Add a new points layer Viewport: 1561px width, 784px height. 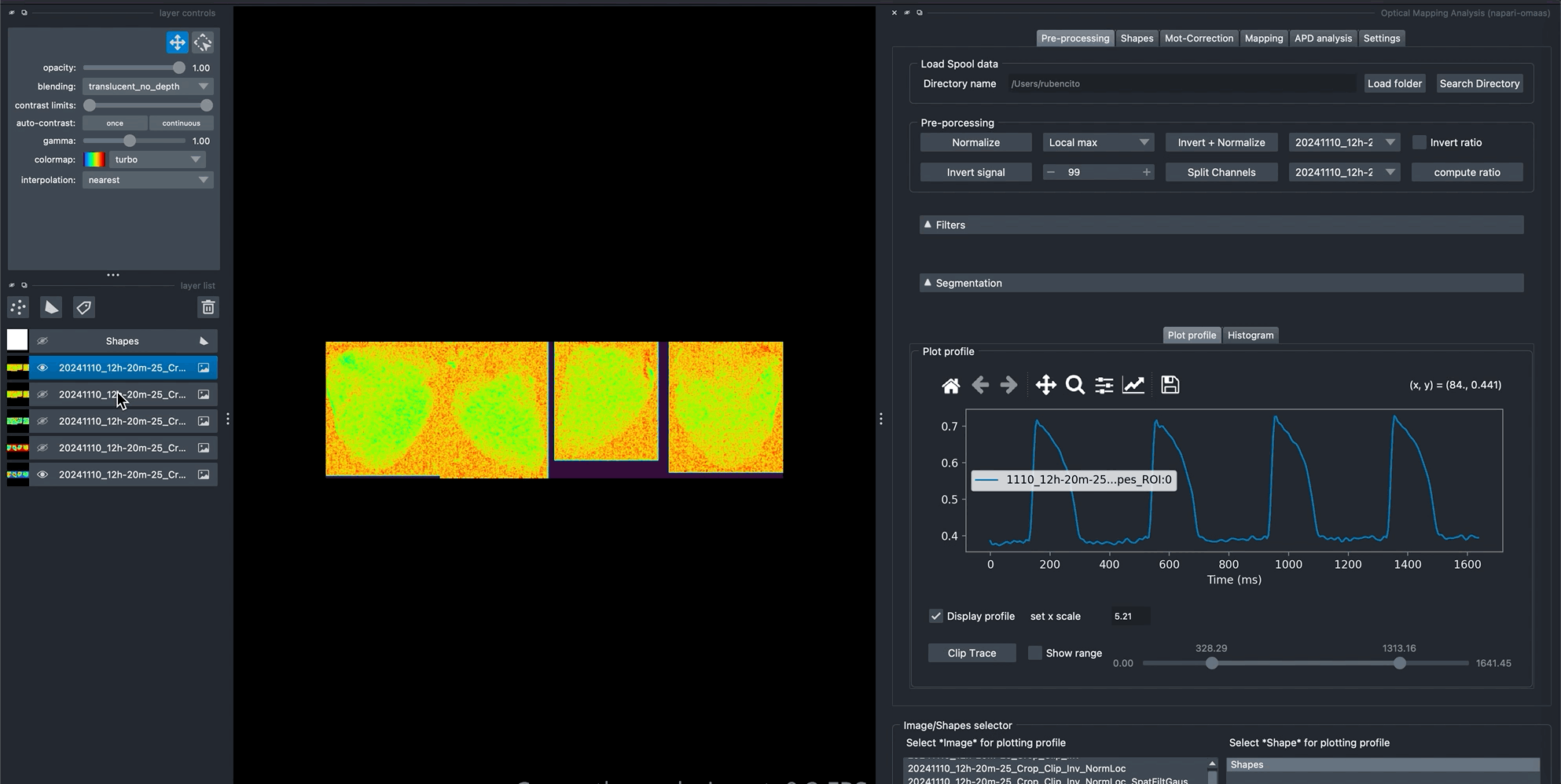(x=18, y=307)
